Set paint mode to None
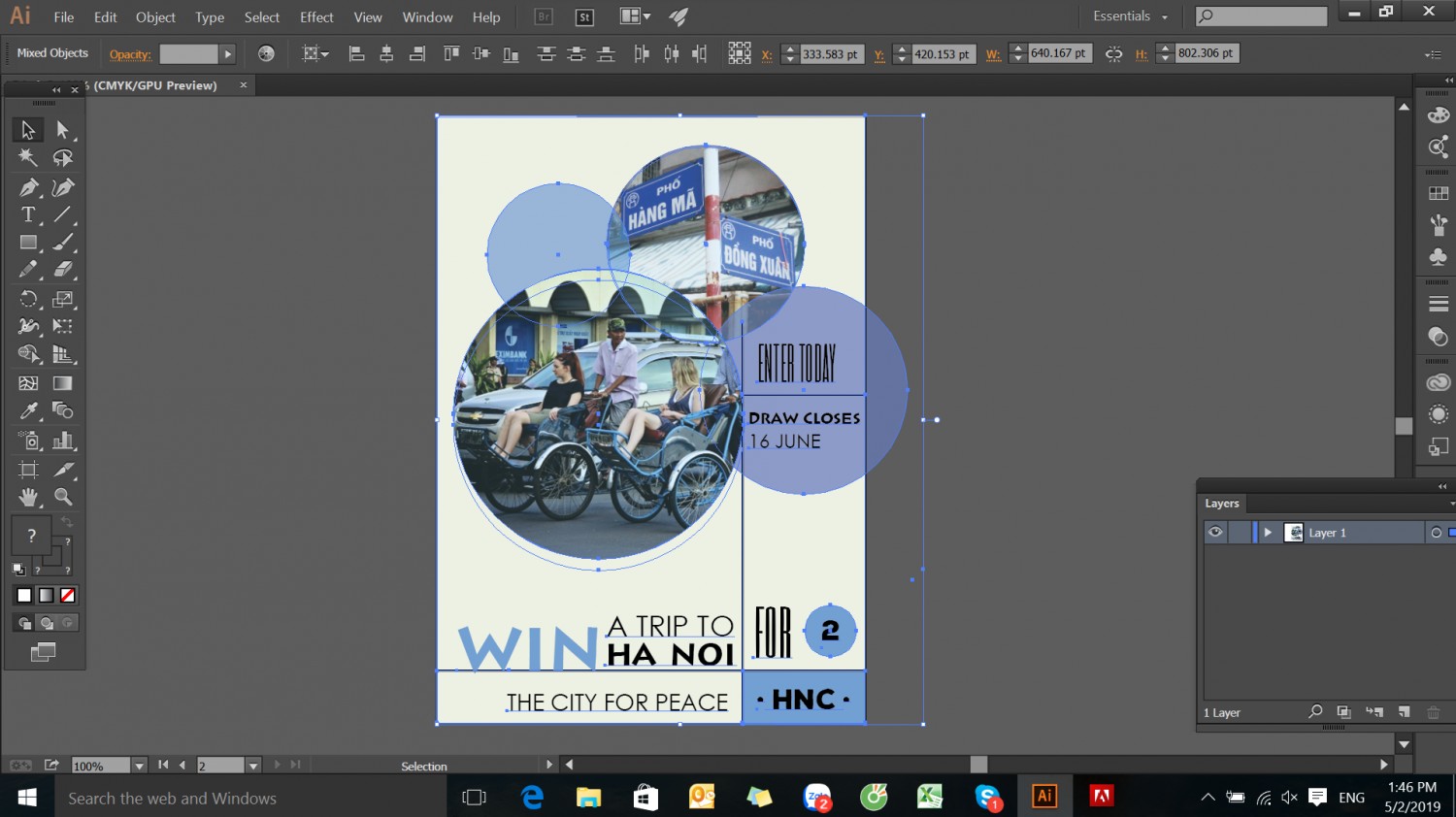1456x817 pixels. (x=68, y=595)
